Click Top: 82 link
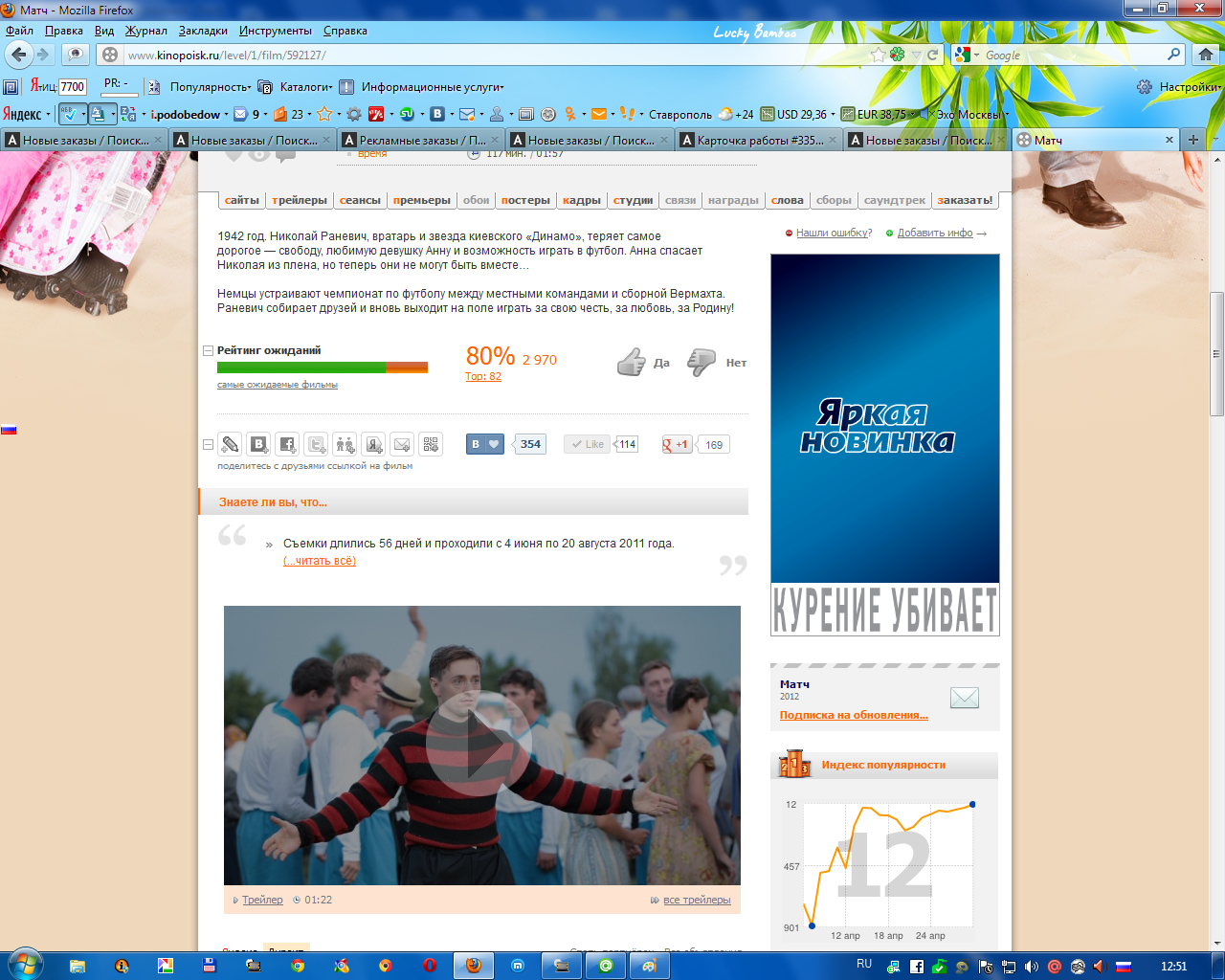 tap(483, 376)
